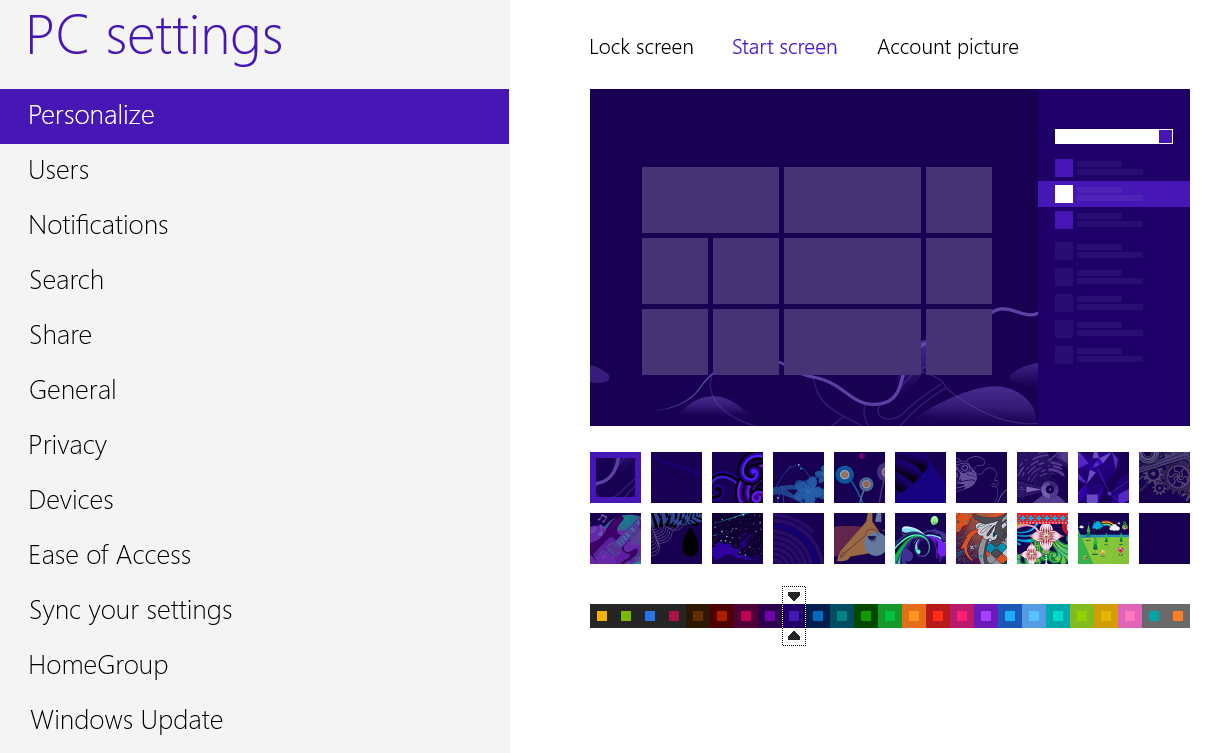The height and width of the screenshot is (753, 1214).
Task: Choose the outlined frog face background
Action: tap(981, 477)
